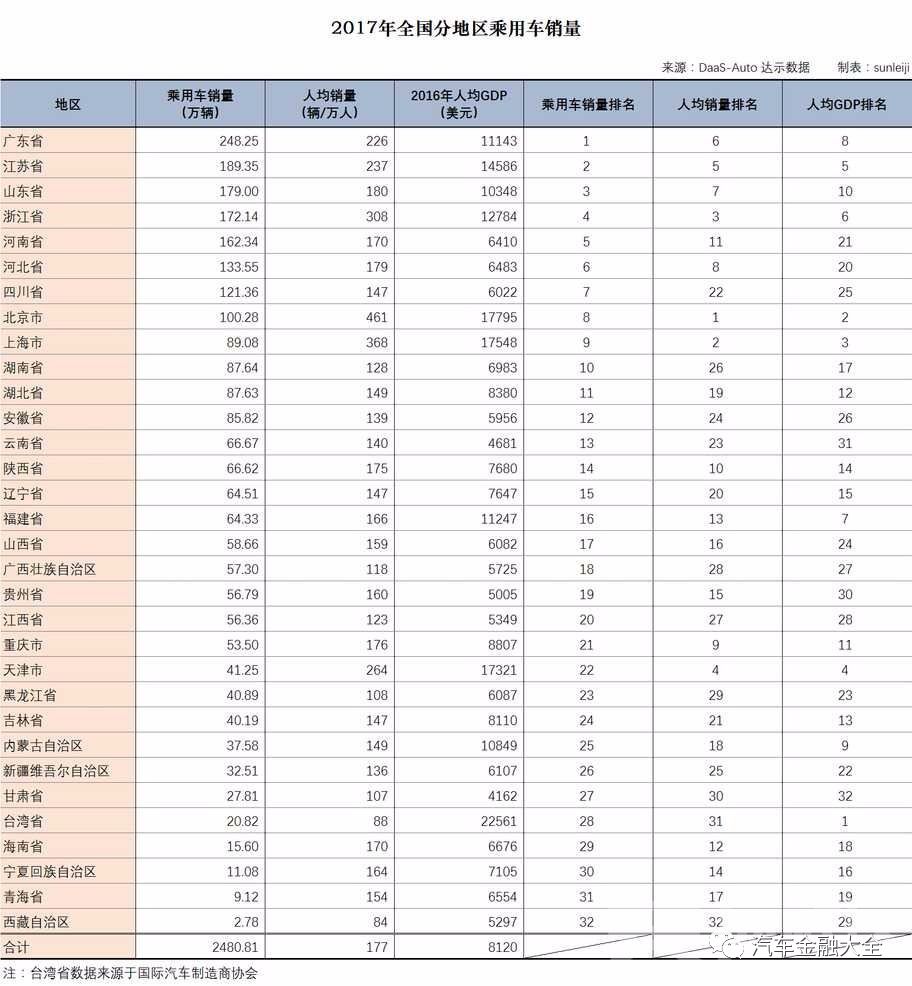Click the 乘用车销量（万辆）column header
Viewport: 912px width, 986px height.
[x=200, y=103]
